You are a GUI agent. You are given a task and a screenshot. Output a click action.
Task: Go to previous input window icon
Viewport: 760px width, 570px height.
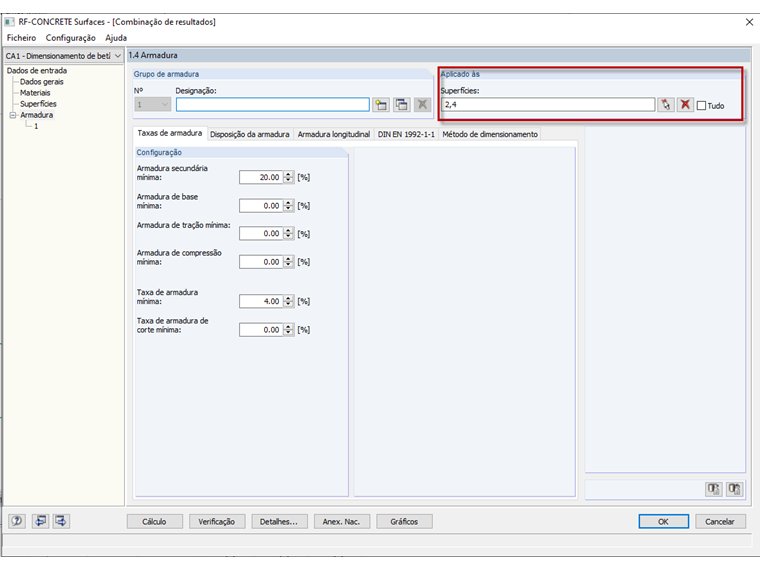tap(40, 521)
